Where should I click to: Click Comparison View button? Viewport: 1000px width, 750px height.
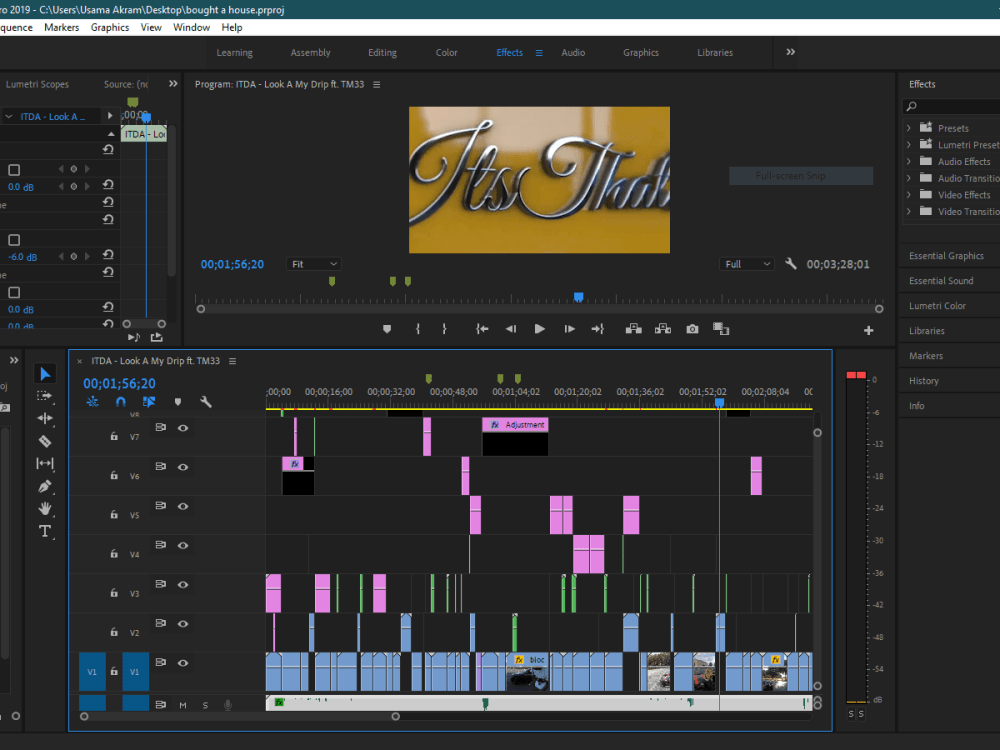[721, 329]
